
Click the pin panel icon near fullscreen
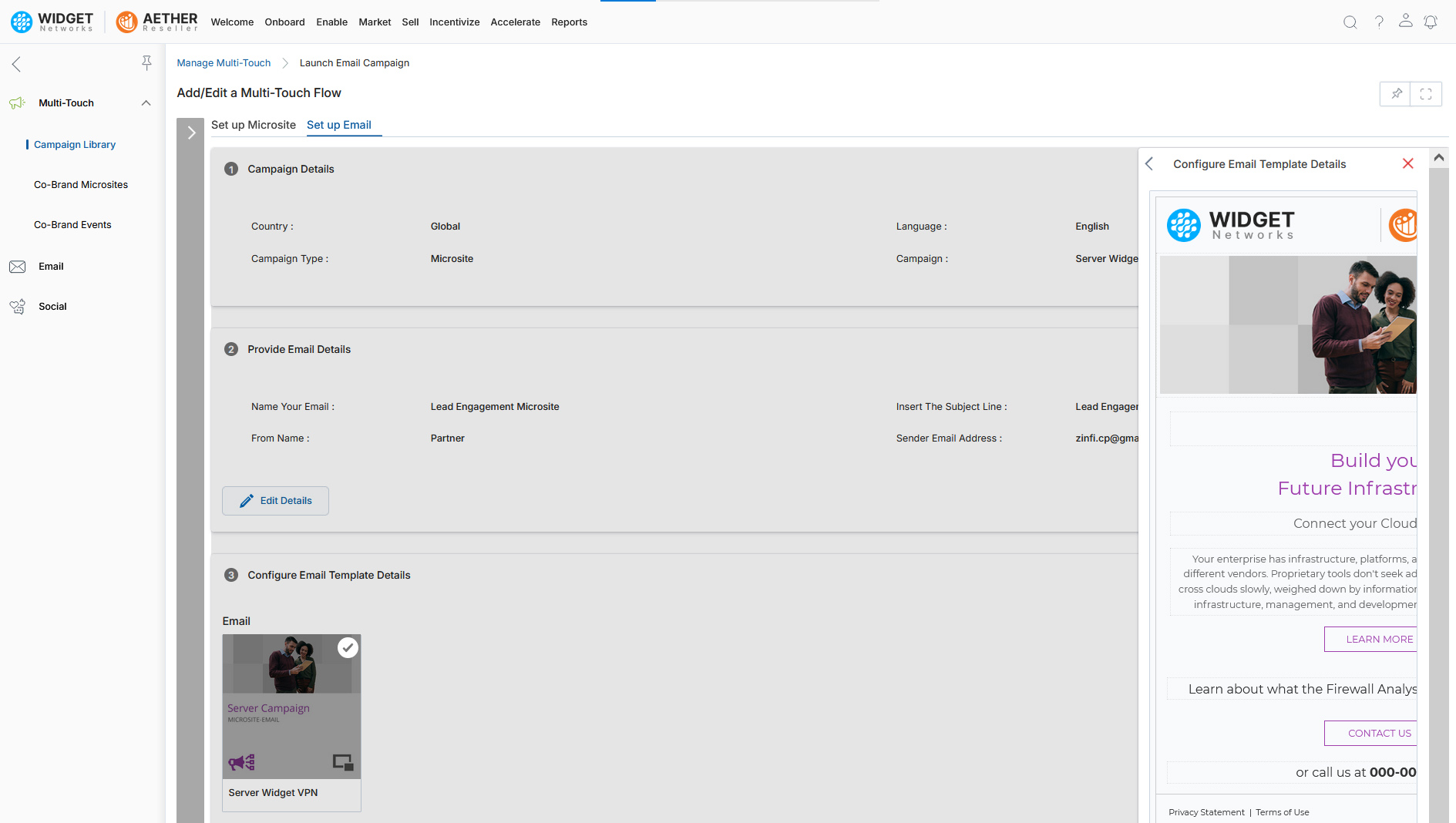point(1396,94)
